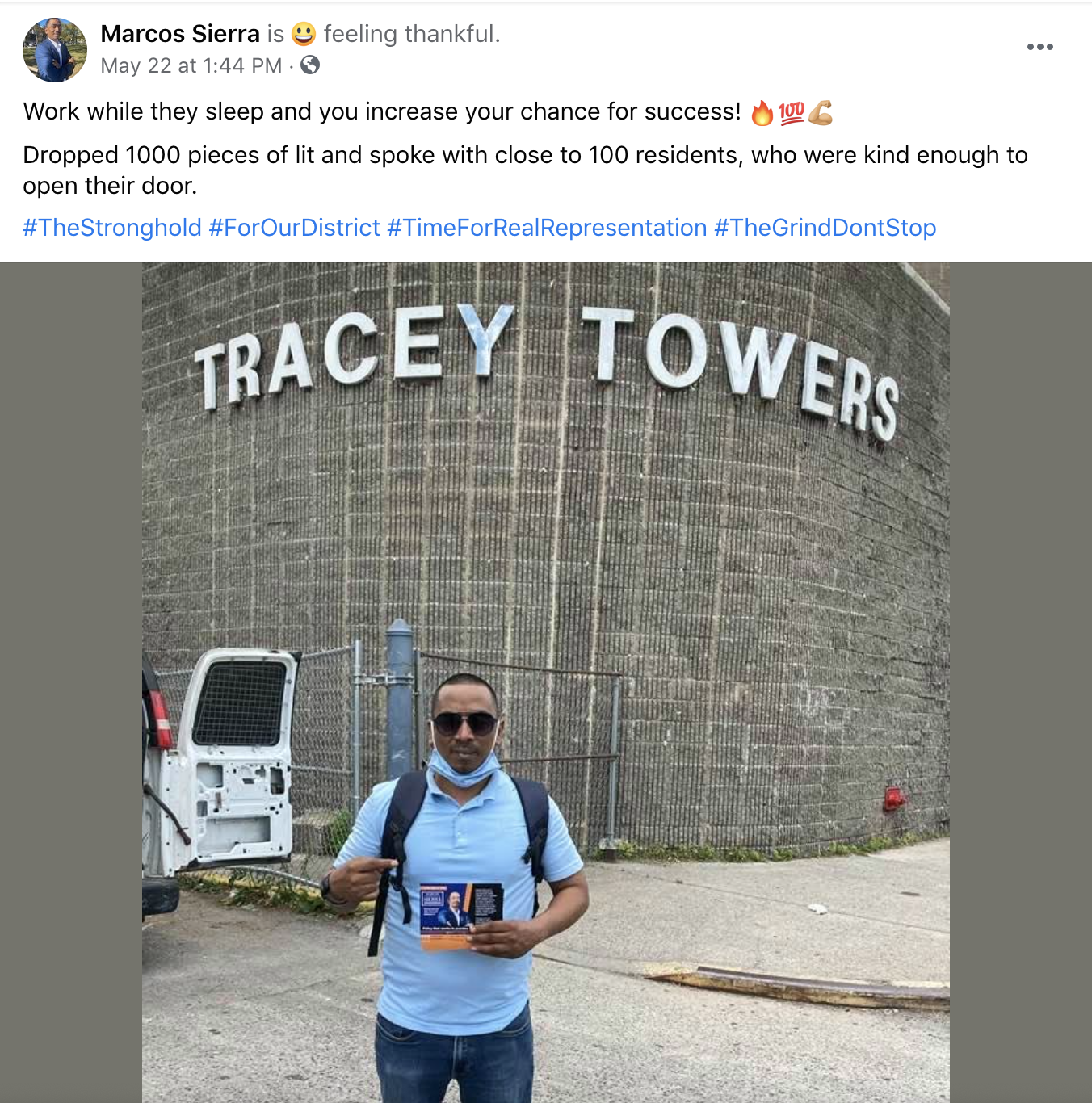Open the #ForOurDistrict hashtag
The image size is (1092, 1103).
[294, 228]
